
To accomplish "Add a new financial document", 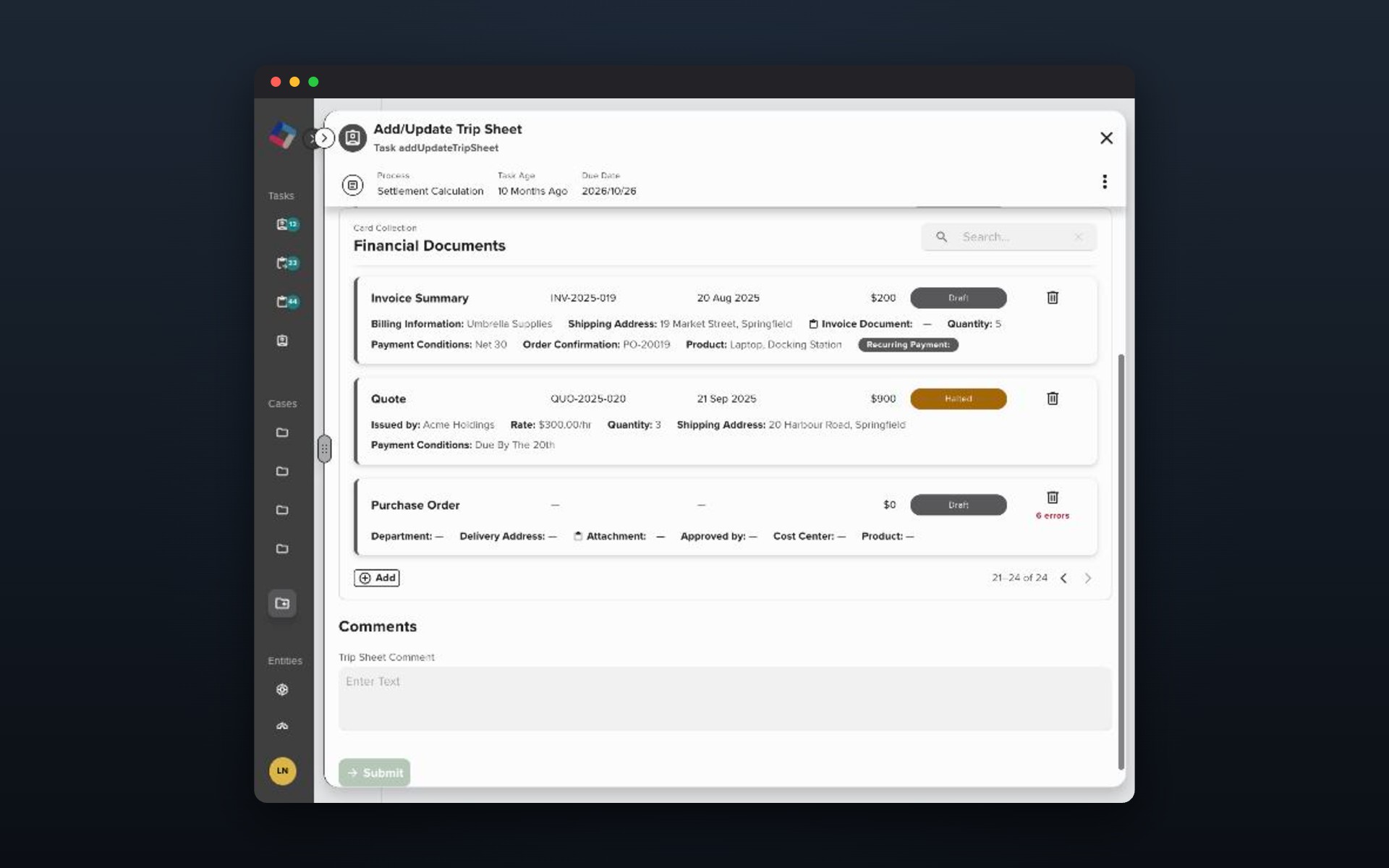I will (376, 578).
